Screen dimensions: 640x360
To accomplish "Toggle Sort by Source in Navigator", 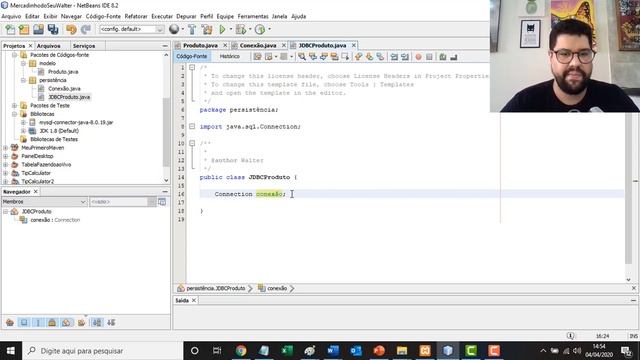I will tap(111, 322).
